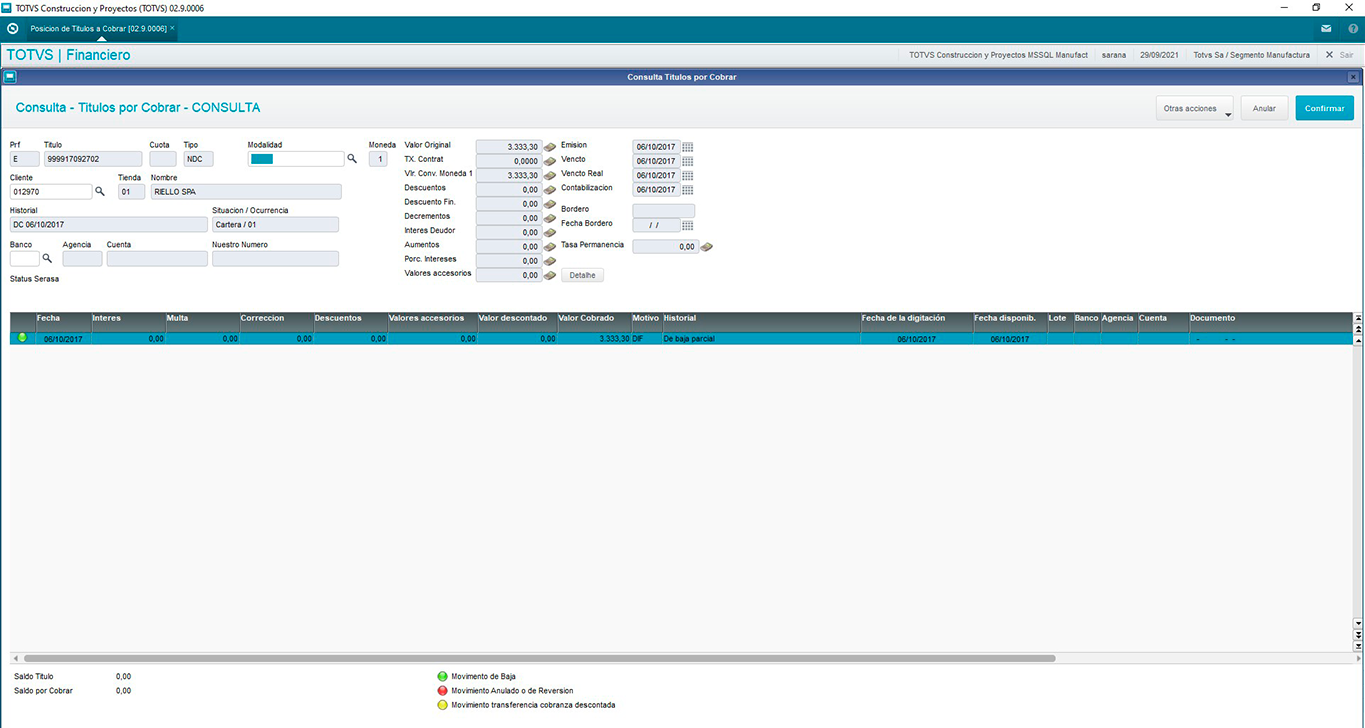Click inside the Cliente input field
Screen dimensions: 1365x728
50,191
